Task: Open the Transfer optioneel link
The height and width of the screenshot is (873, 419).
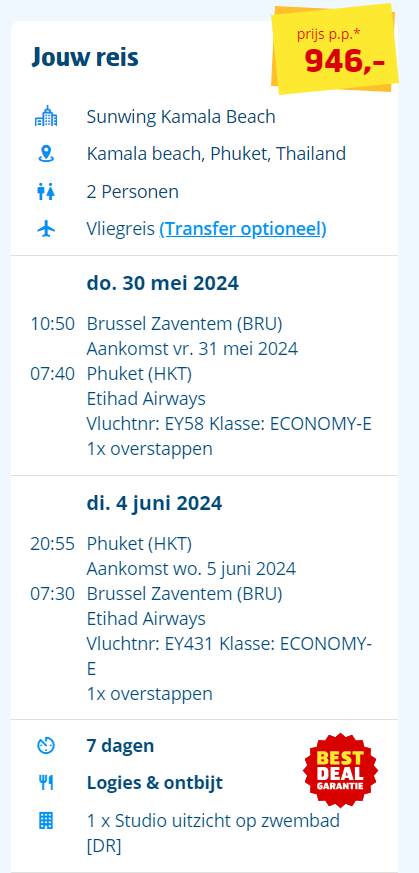Action: pos(243,229)
